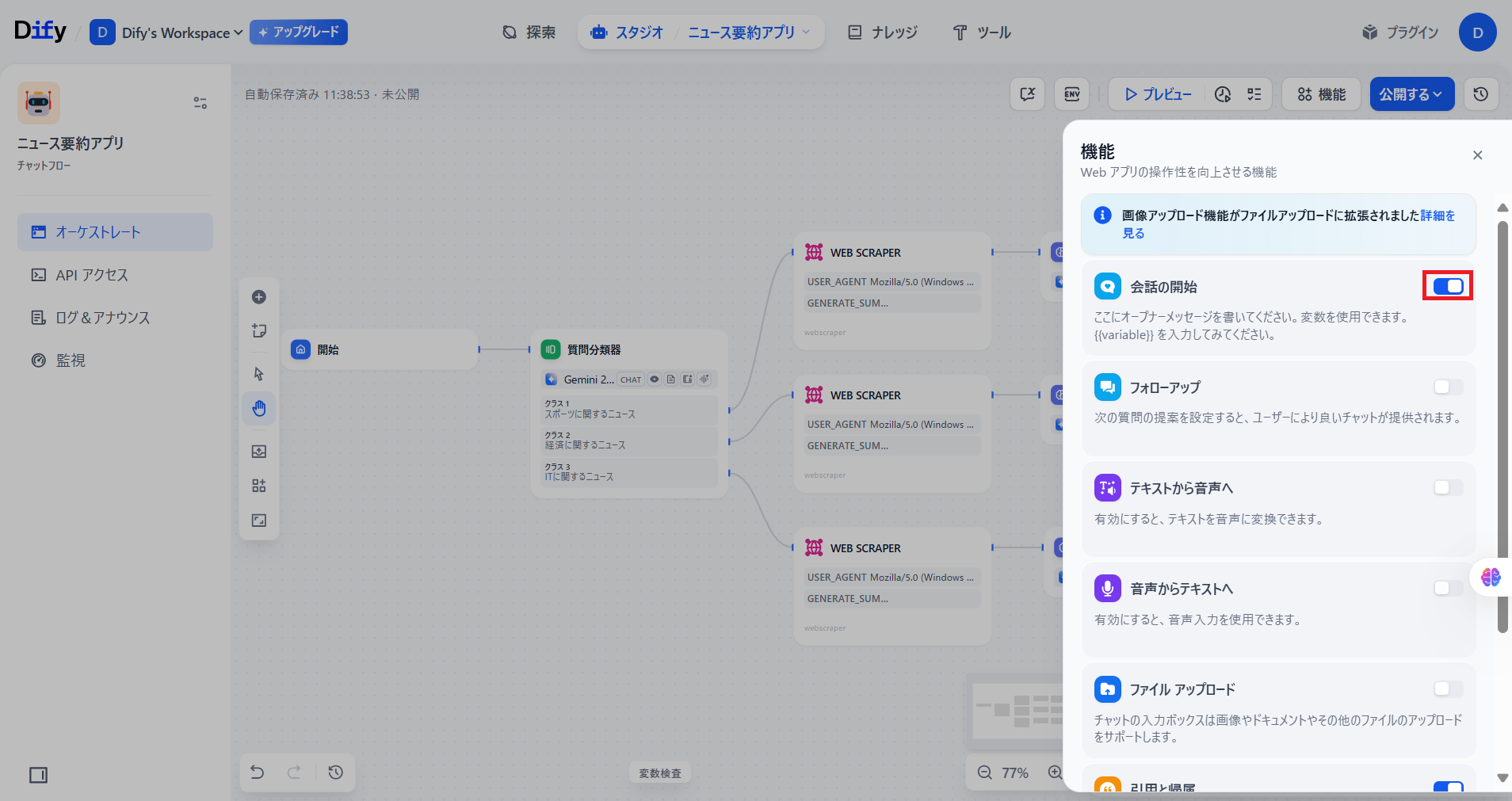
Task: Click the zoom out magnifier icon
Action: (984, 772)
